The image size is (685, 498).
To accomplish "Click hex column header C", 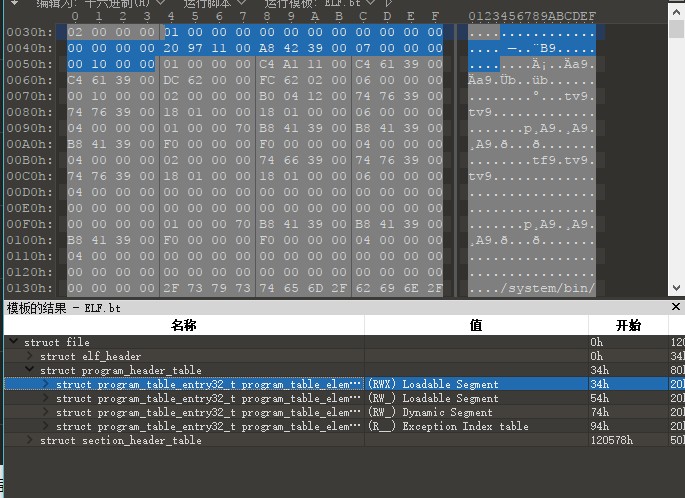I will 363,17.
